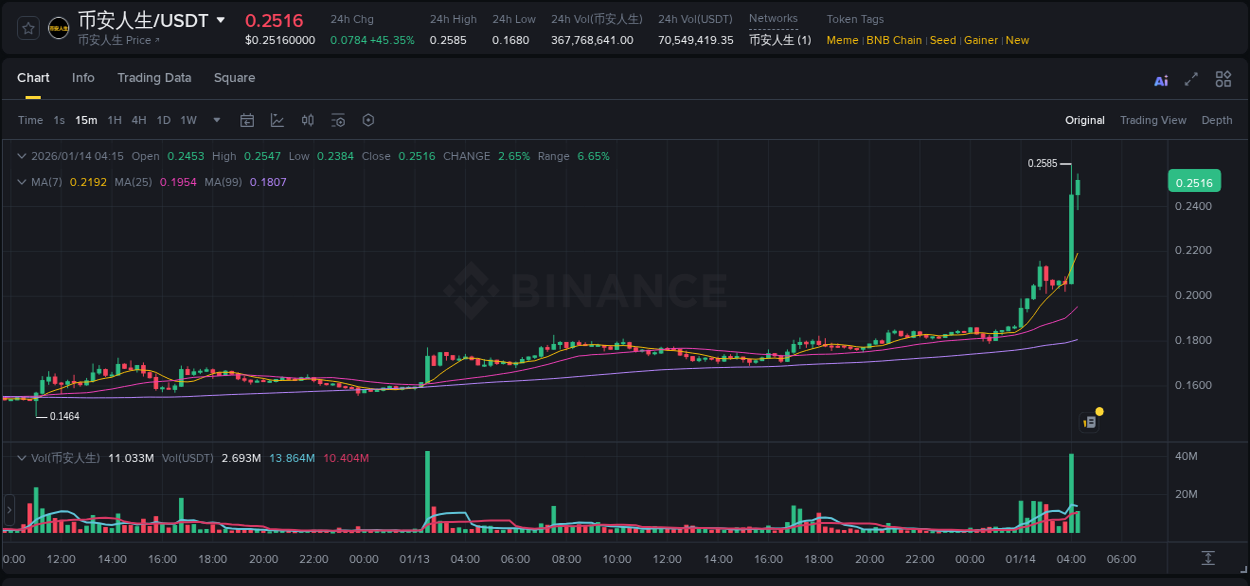The height and width of the screenshot is (586, 1250).
Task: Collapse the Vol indicator panel
Action: tap(21, 456)
